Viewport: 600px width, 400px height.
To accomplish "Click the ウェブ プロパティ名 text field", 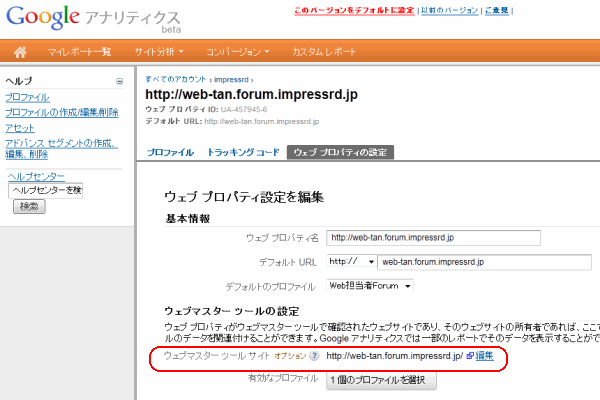I will (x=433, y=238).
